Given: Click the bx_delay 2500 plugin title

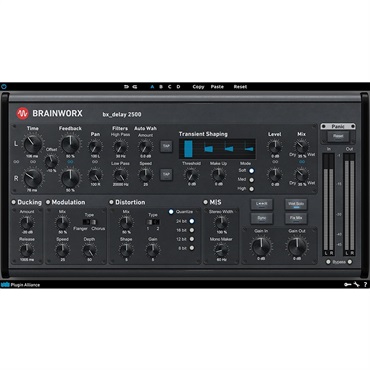Looking at the screenshot, I should 122,114.
